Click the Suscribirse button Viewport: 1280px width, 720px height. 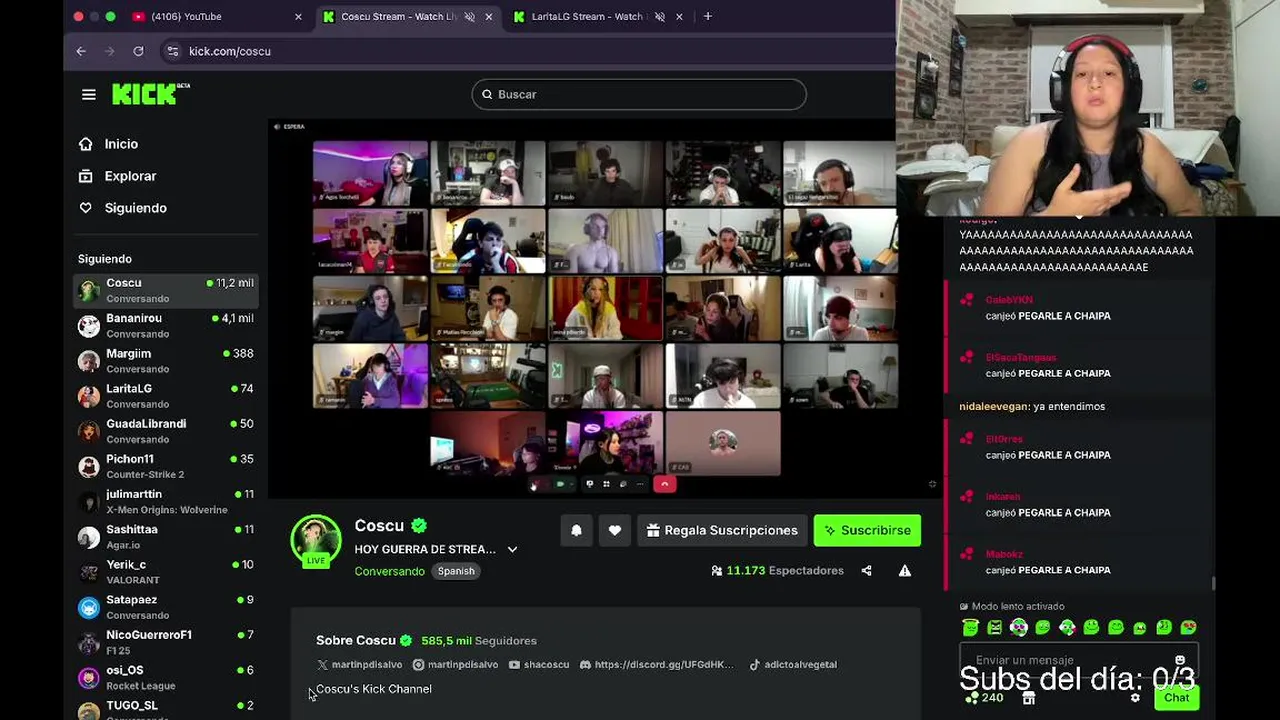tap(867, 531)
